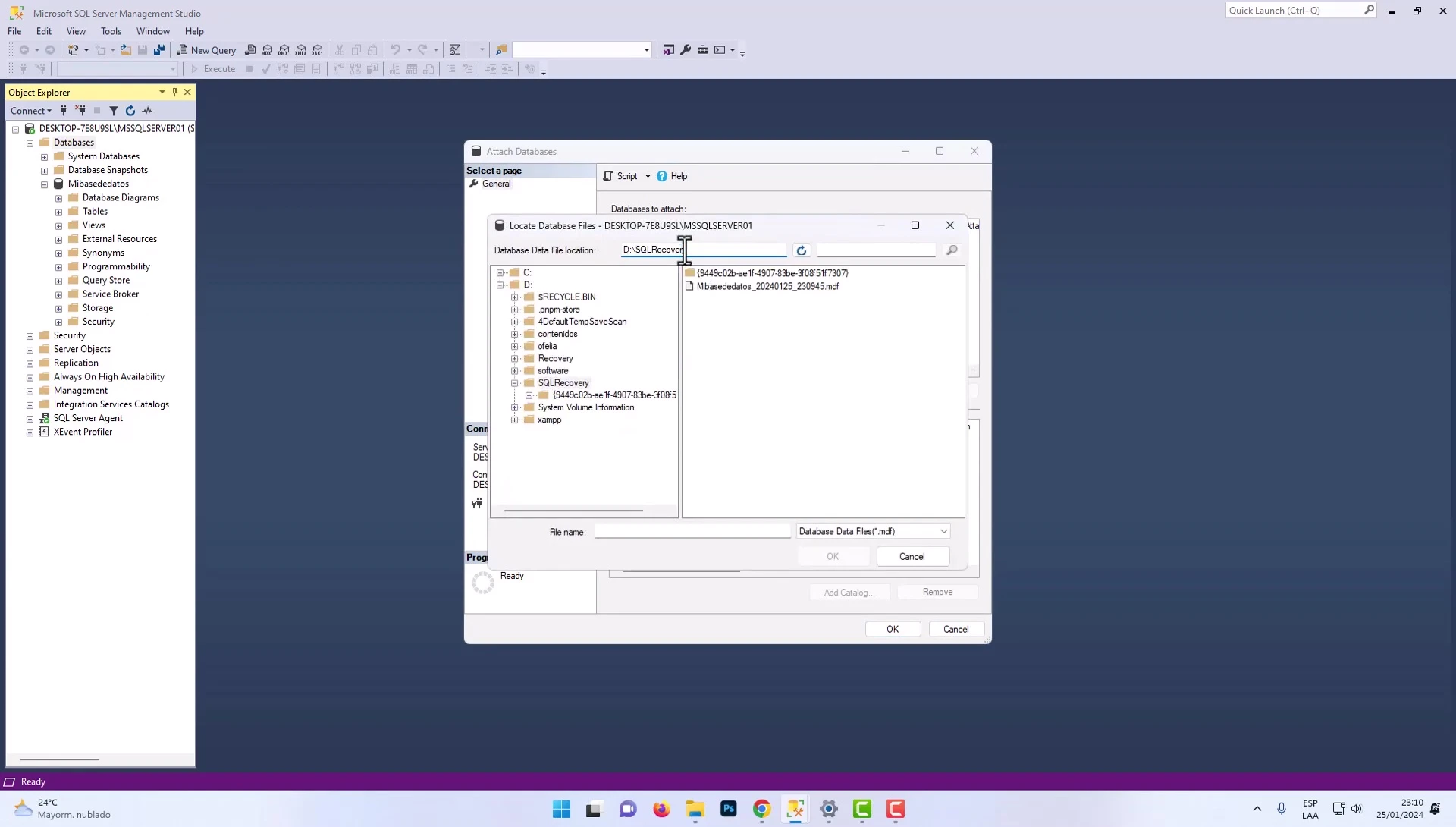Open the Tools menu
1456x827 pixels.
(x=111, y=31)
